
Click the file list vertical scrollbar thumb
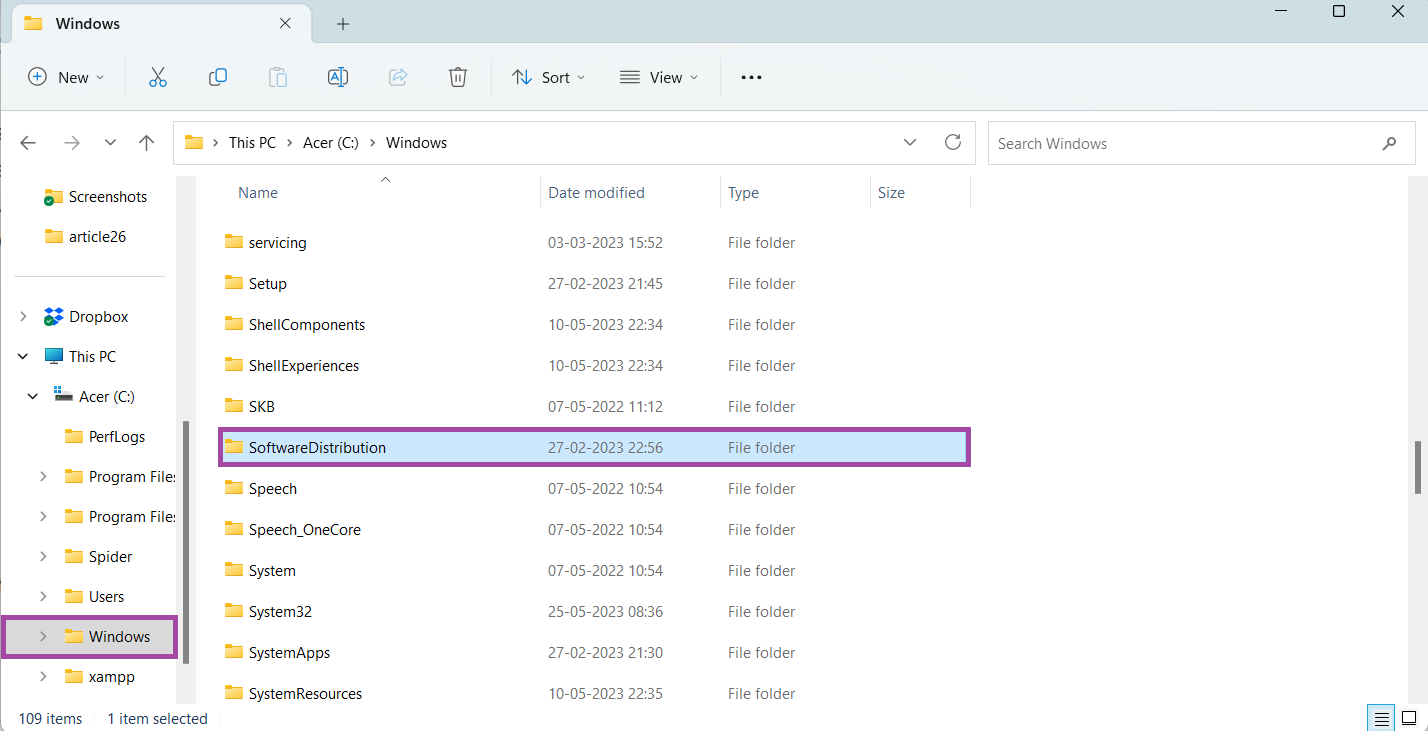click(x=1417, y=467)
